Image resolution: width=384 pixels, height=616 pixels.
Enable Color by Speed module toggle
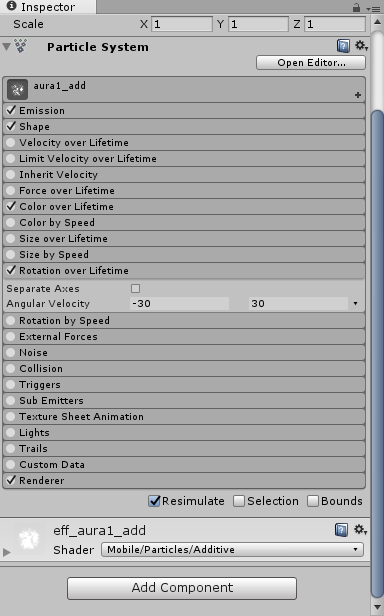click(x=11, y=223)
